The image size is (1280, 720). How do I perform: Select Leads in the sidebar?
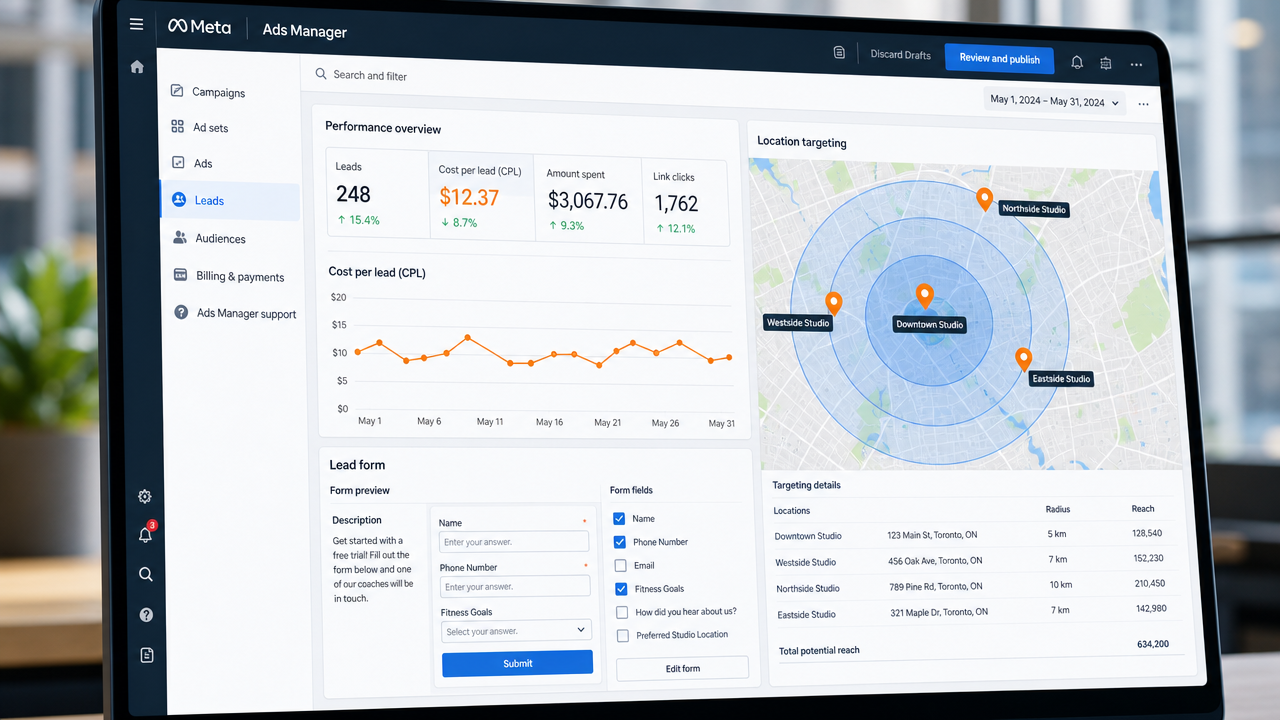(x=230, y=200)
